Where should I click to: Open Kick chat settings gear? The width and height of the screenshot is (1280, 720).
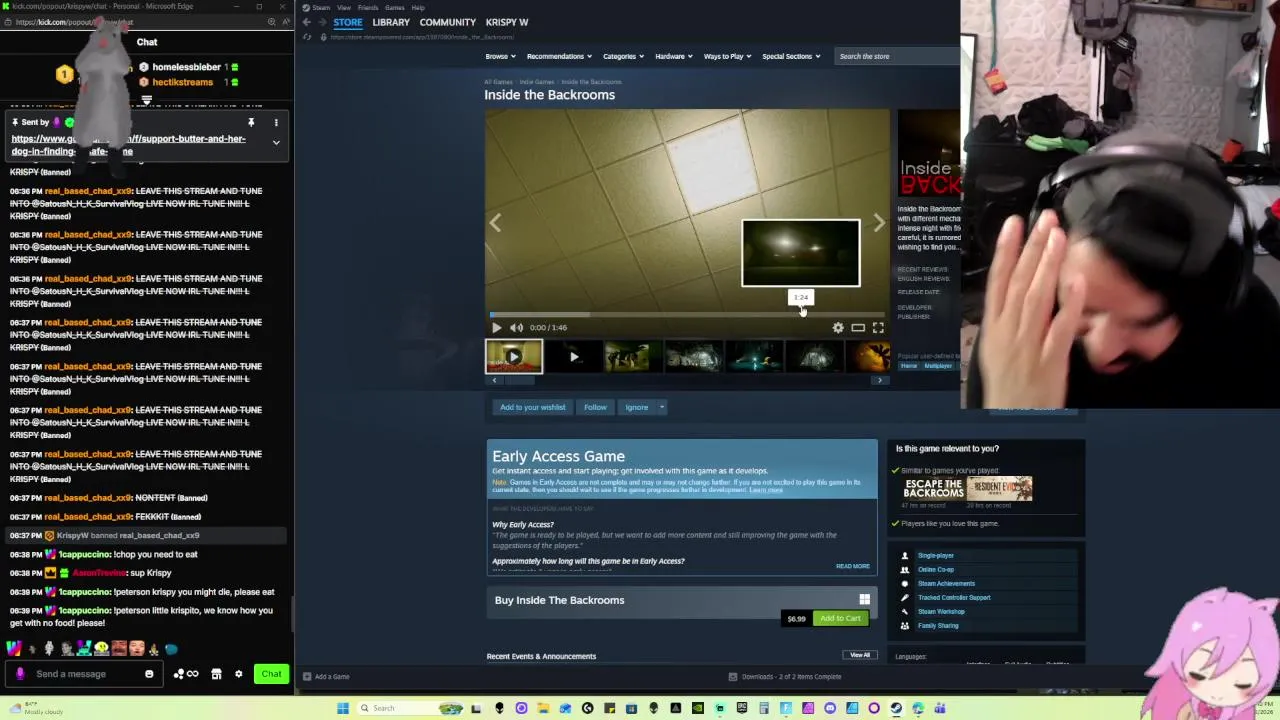tap(238, 674)
